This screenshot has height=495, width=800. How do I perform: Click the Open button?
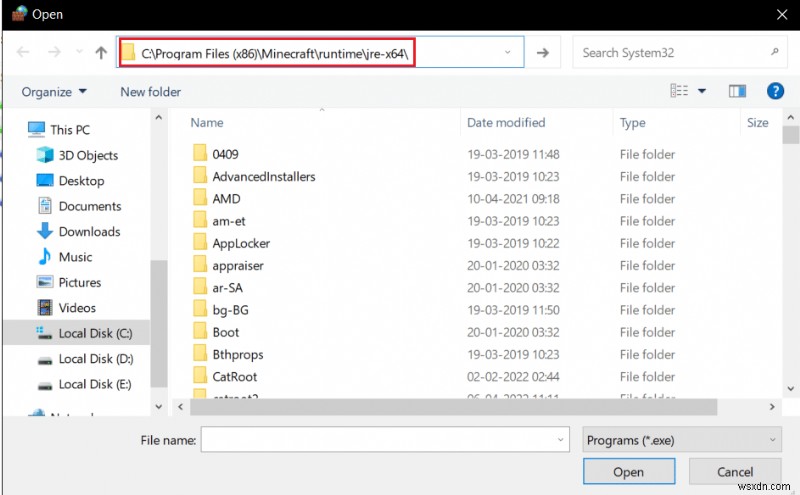pyautogui.click(x=629, y=471)
